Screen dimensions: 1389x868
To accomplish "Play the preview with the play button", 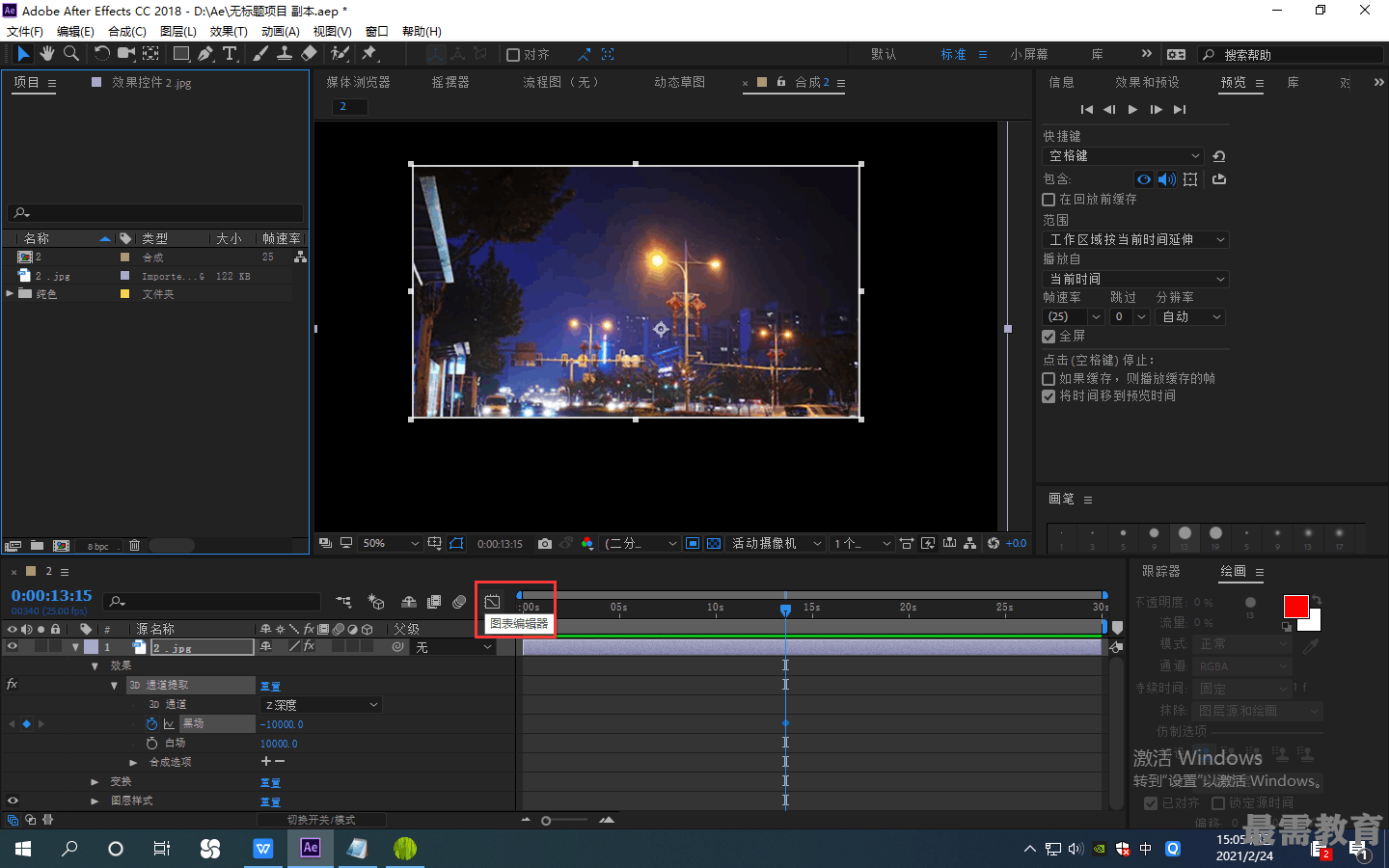I will click(1132, 110).
